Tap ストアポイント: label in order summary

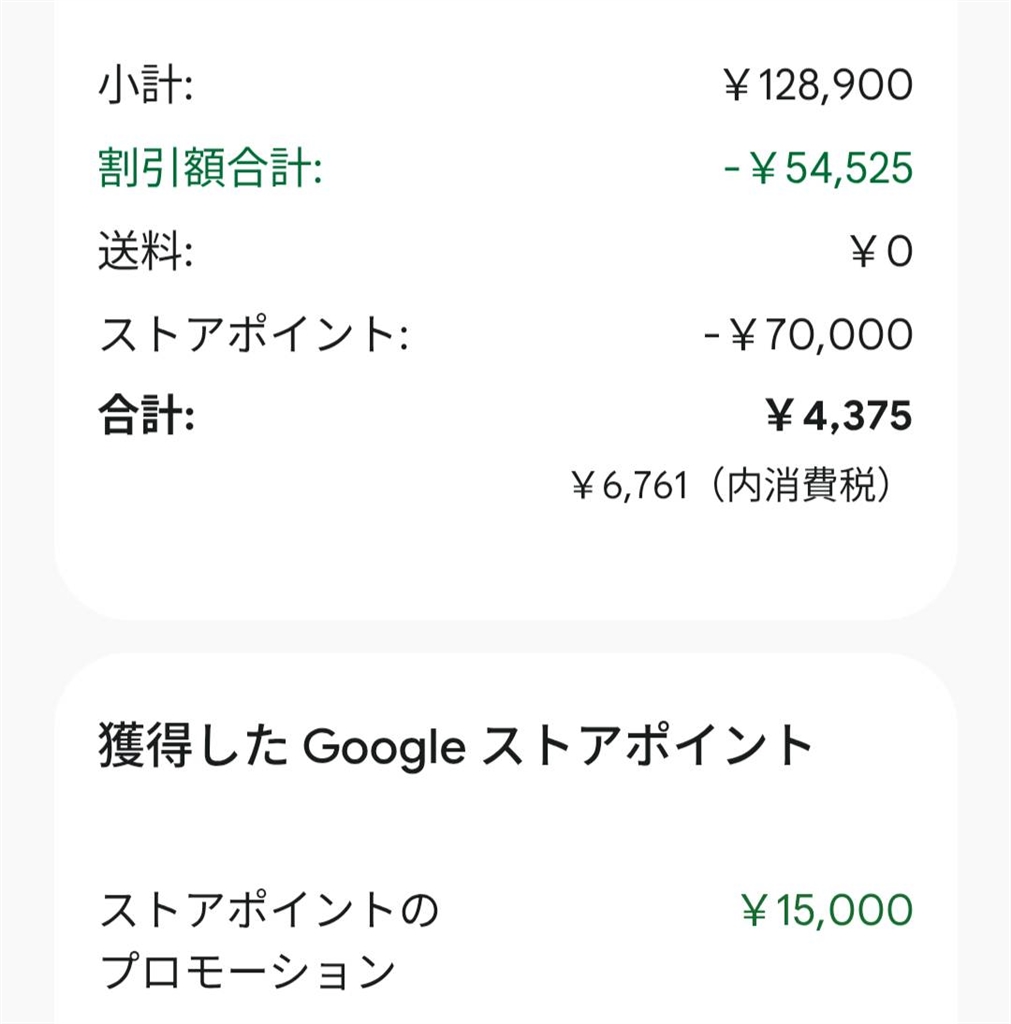(x=254, y=335)
